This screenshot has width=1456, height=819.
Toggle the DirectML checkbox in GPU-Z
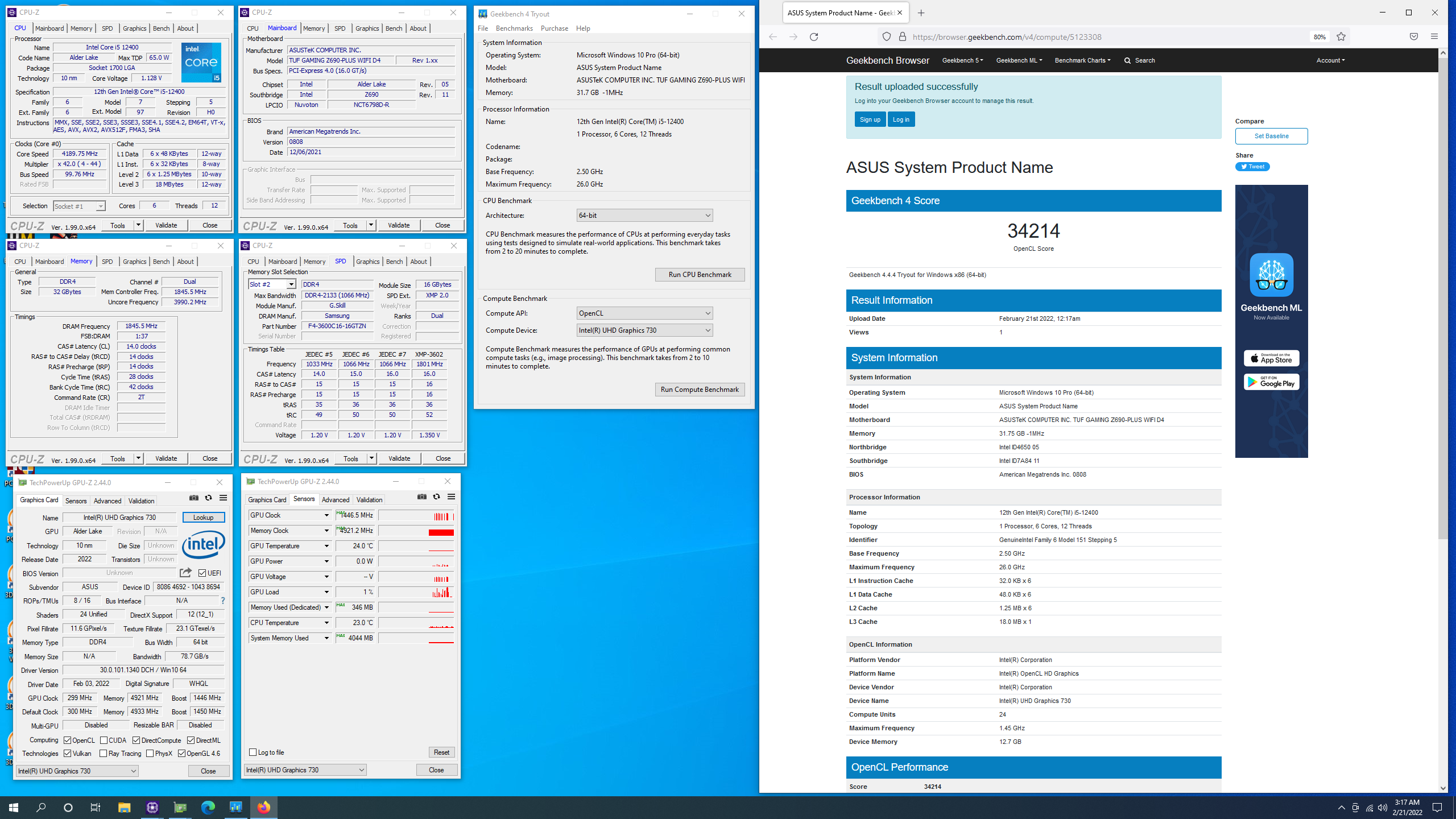191,741
